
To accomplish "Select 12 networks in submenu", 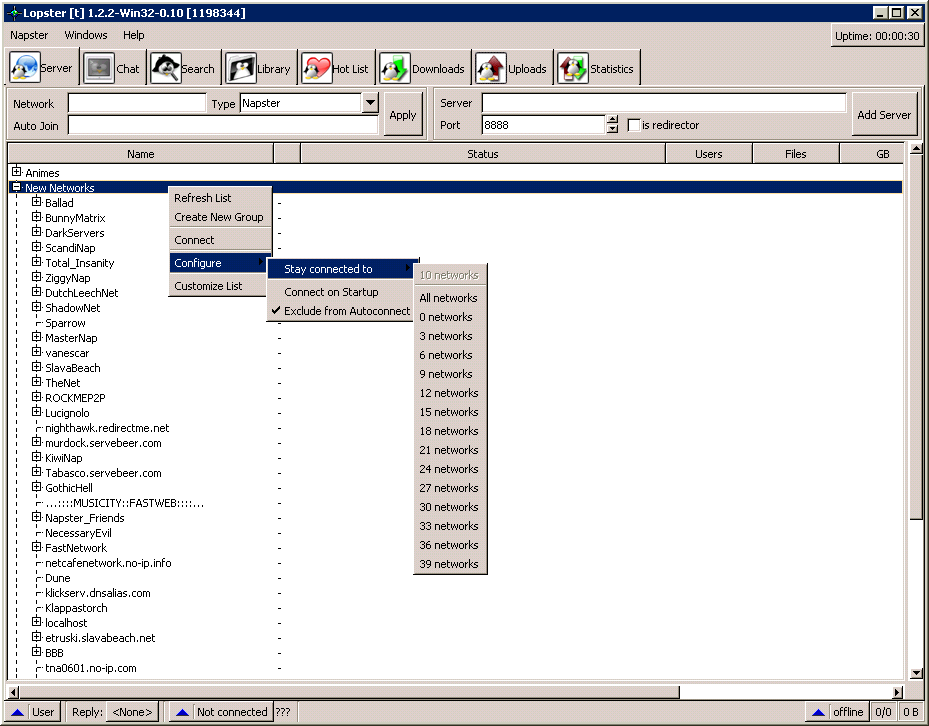I will 450,393.
